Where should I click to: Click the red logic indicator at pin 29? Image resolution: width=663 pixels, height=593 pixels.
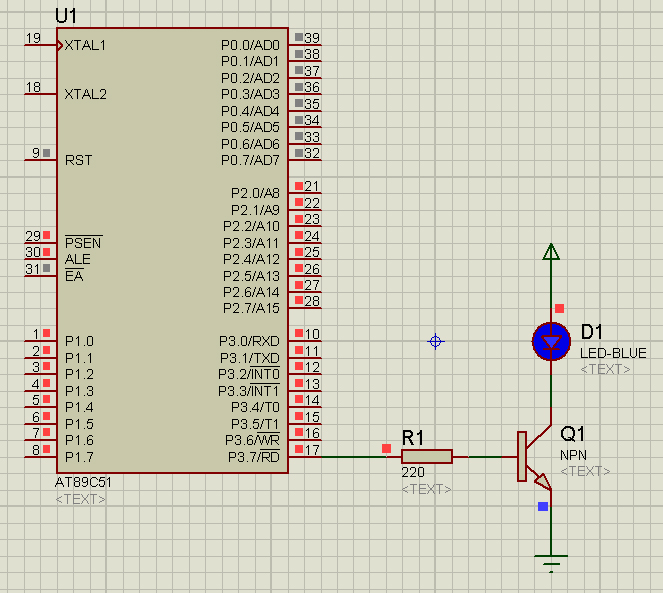pyautogui.click(x=47, y=235)
